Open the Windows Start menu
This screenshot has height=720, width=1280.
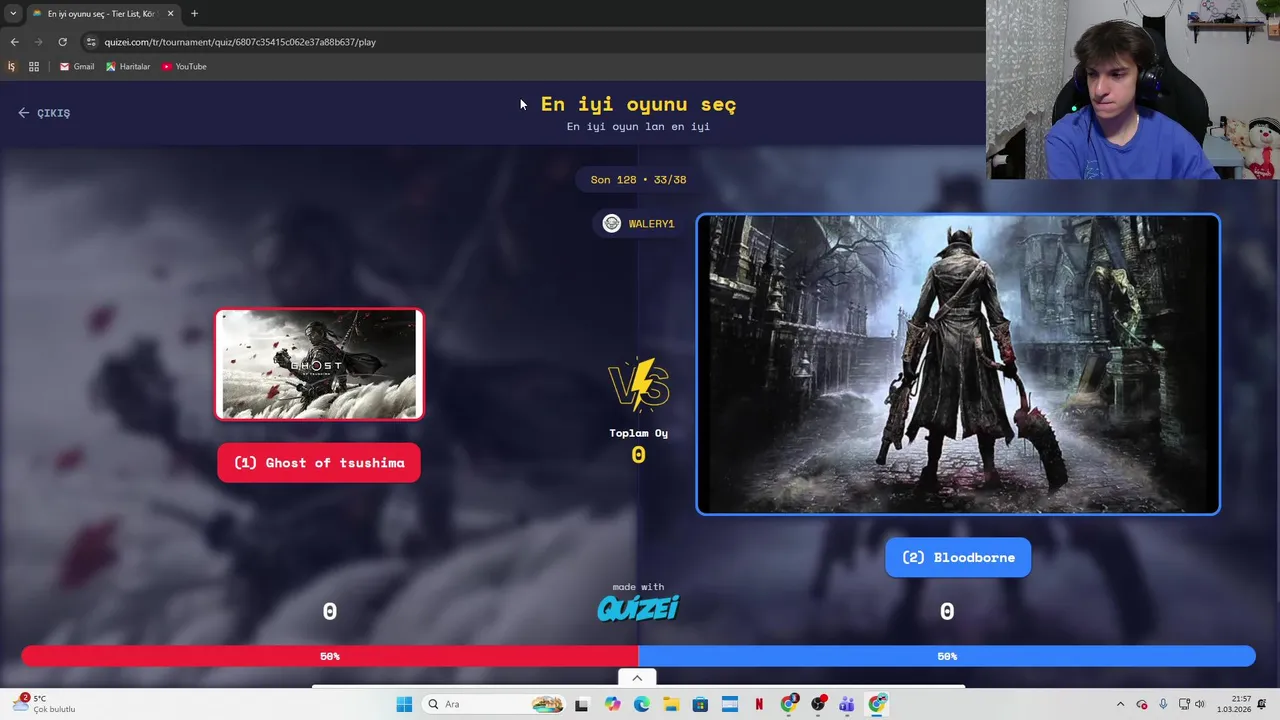click(x=404, y=704)
